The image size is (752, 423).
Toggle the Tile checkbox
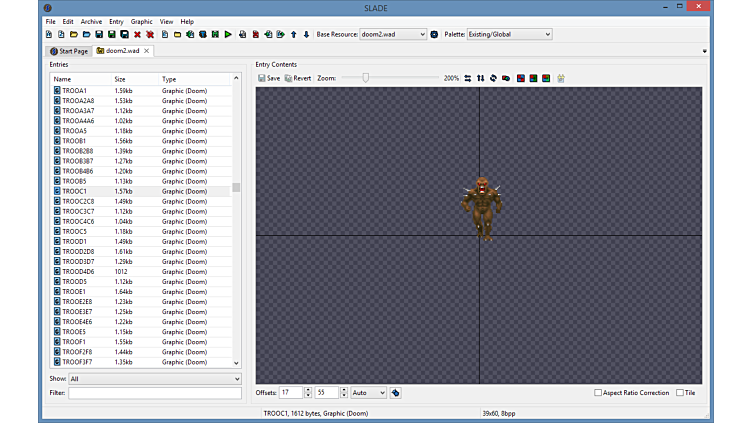[681, 393]
